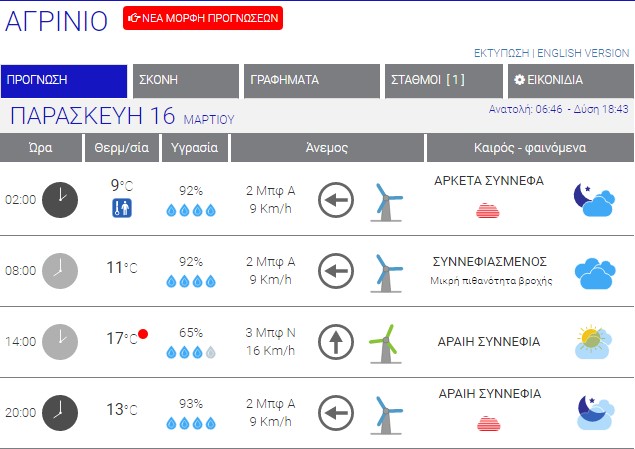
Task: Click the ΕΚΤΥΠΩΣΗ print link
Action: [x=501, y=52]
